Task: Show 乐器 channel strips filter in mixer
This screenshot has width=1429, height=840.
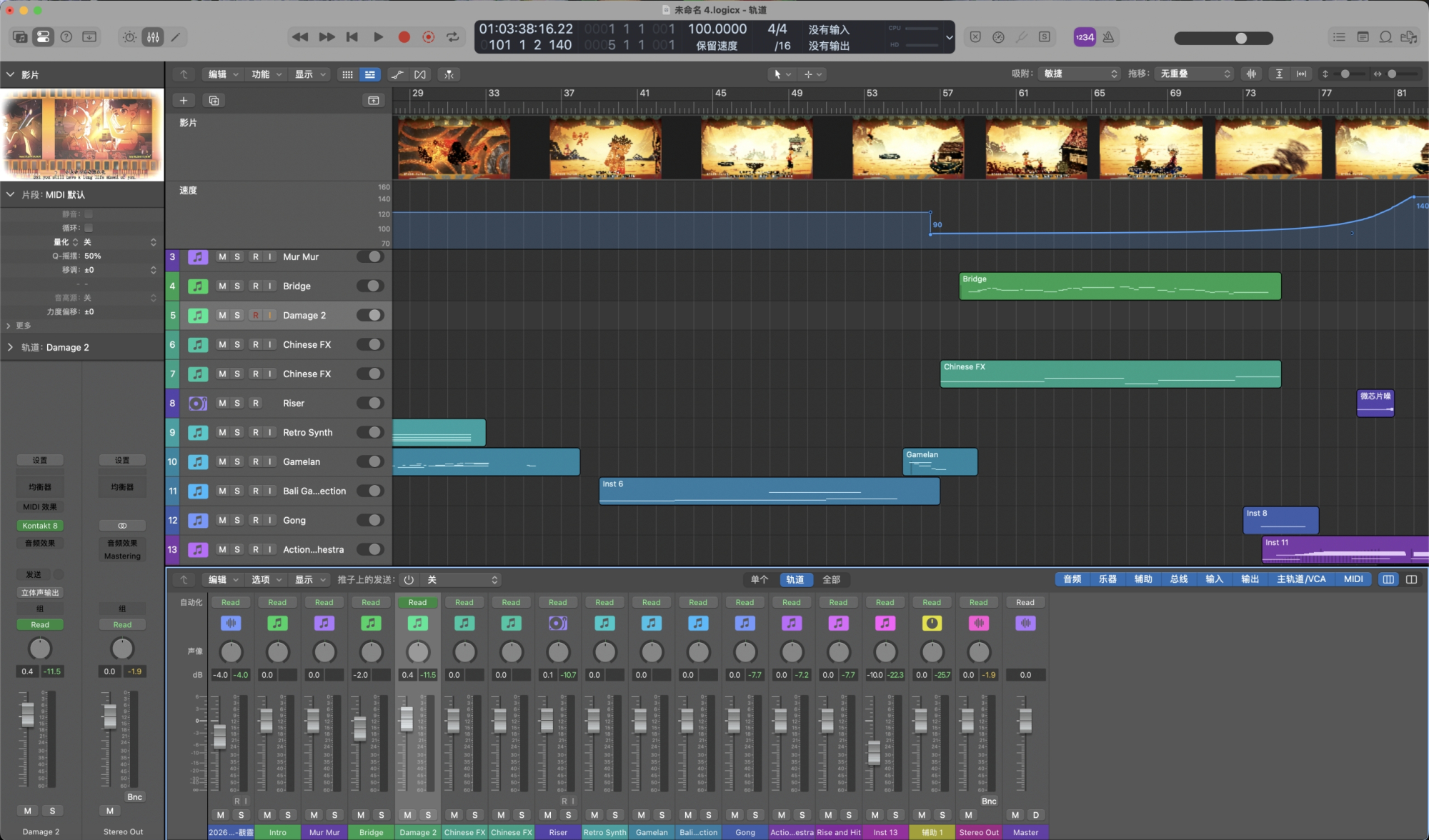Action: click(x=1107, y=579)
